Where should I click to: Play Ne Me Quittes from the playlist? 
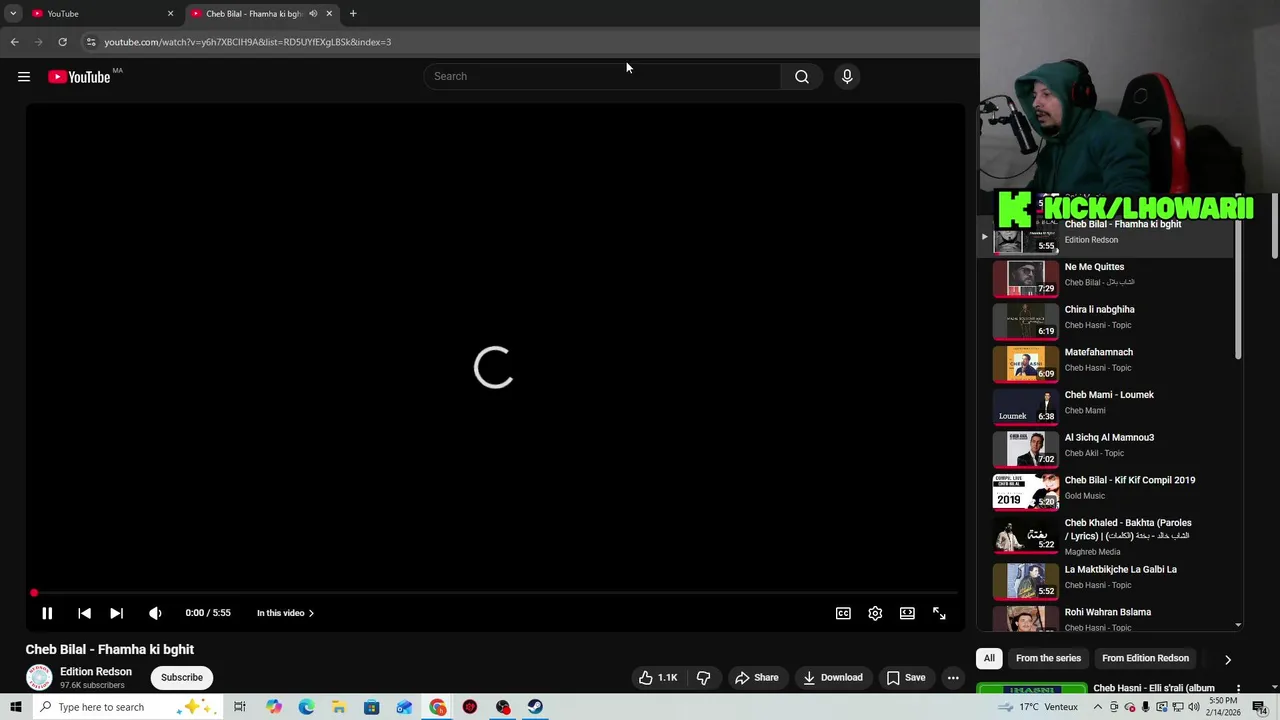pyautogui.click(x=1108, y=278)
